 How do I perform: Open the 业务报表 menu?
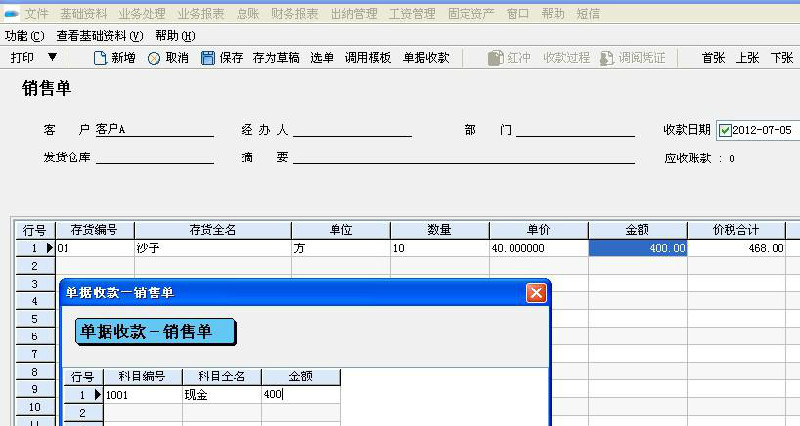(x=201, y=14)
